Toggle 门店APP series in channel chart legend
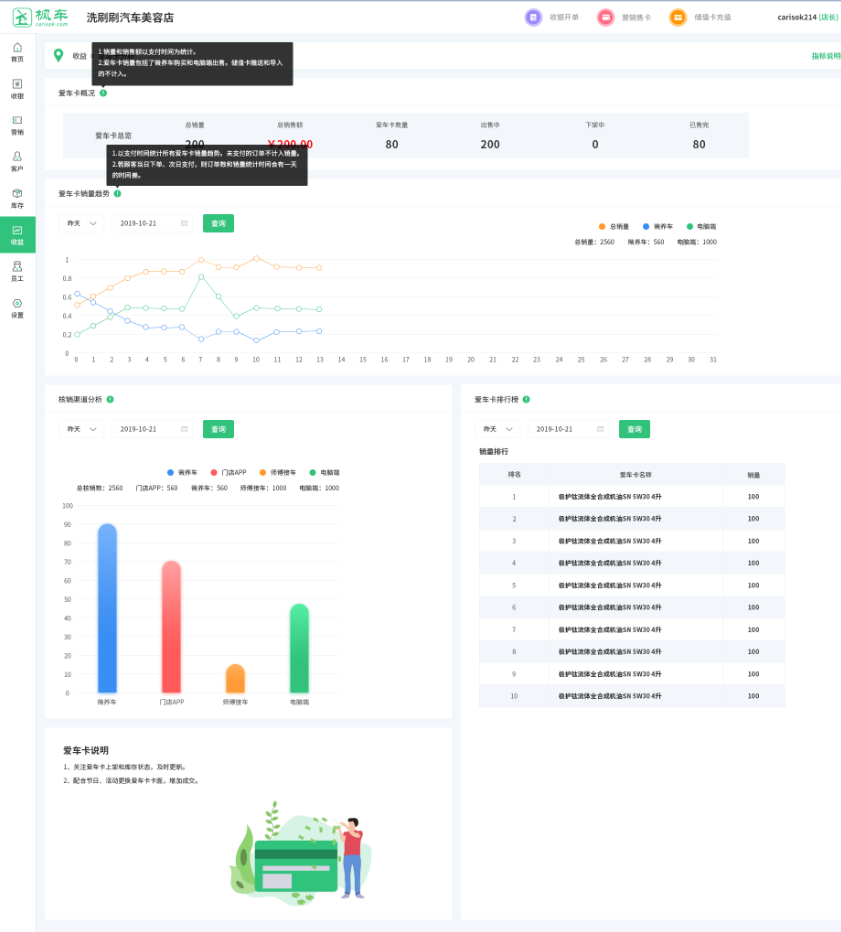841x932 pixels. coord(227,472)
